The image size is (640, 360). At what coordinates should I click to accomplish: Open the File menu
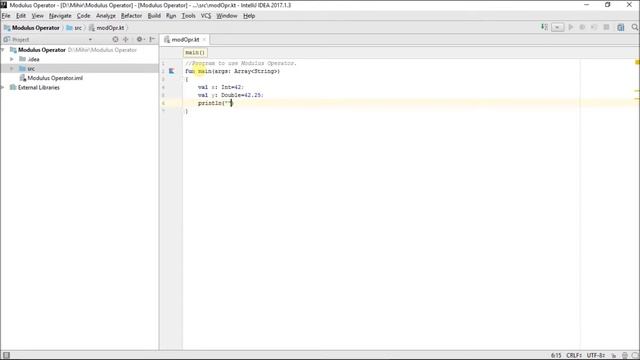click(6, 16)
